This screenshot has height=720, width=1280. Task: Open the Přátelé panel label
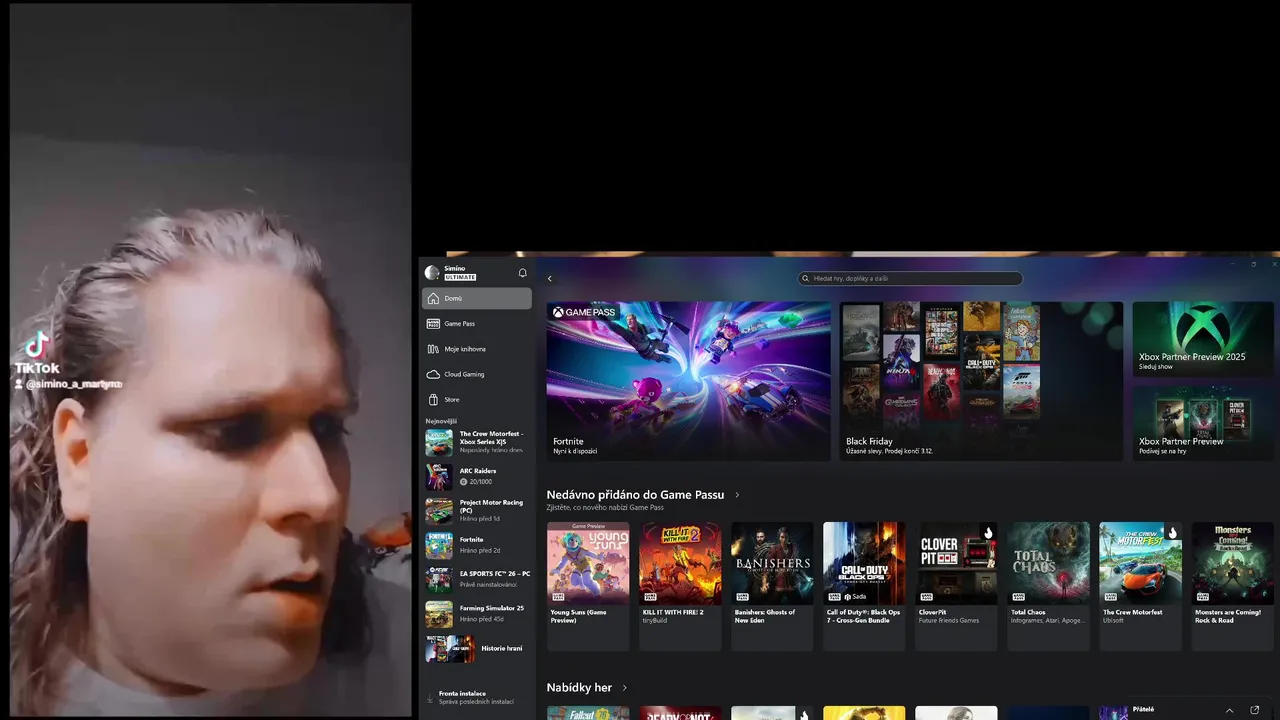point(1143,710)
